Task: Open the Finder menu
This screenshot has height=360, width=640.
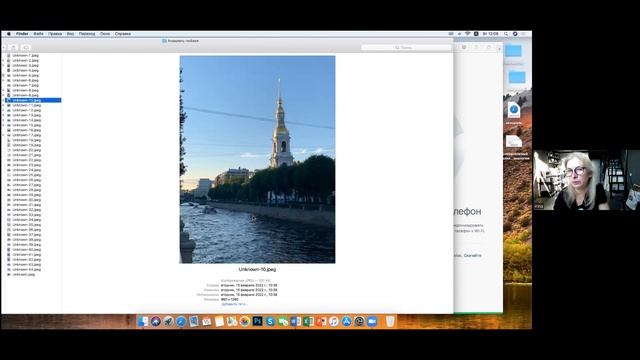Action: click(22, 34)
